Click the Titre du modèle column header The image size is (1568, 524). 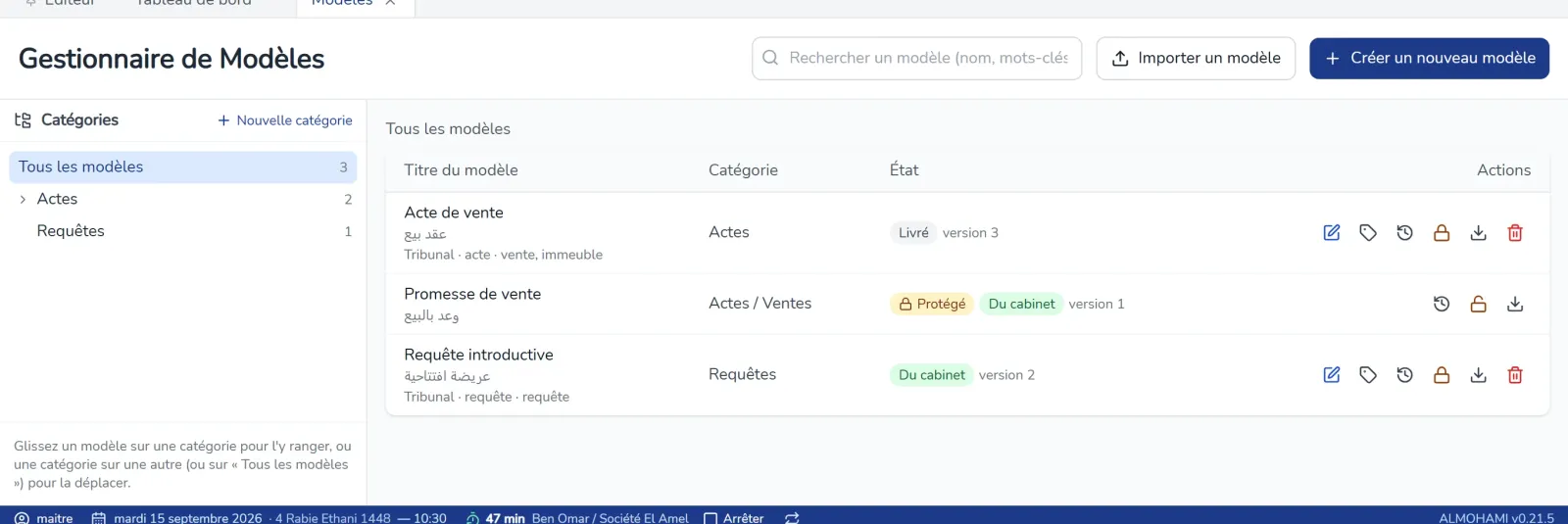pyautogui.click(x=461, y=170)
